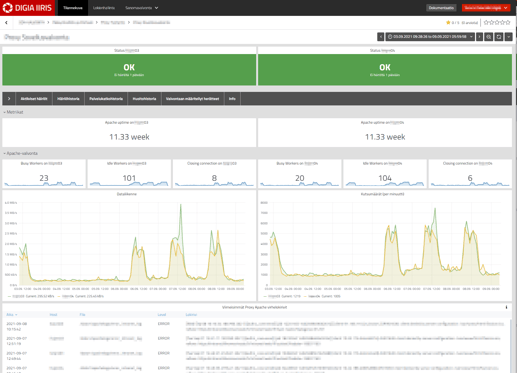Collapse the Metriikat section
Screen dimensions: 517x373
point(13,112)
